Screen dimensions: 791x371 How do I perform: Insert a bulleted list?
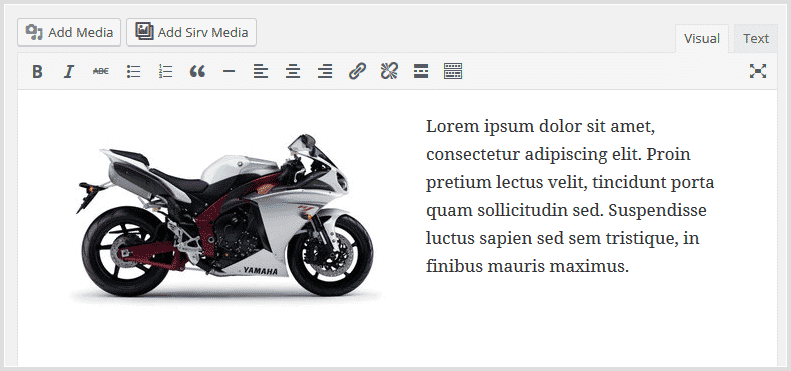coord(133,72)
